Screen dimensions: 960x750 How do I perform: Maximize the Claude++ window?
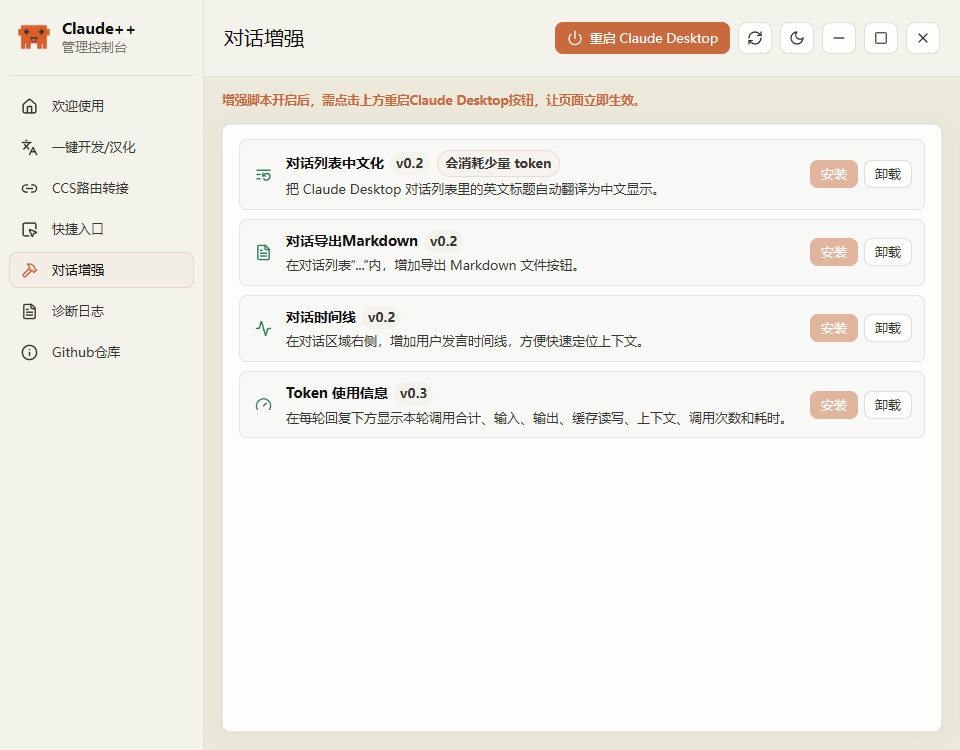click(881, 38)
